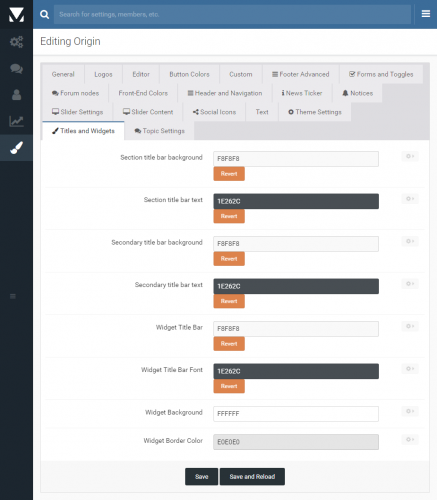Select the customization paintbrush icon in sidebar
The image size is (437, 500).
click(16, 148)
